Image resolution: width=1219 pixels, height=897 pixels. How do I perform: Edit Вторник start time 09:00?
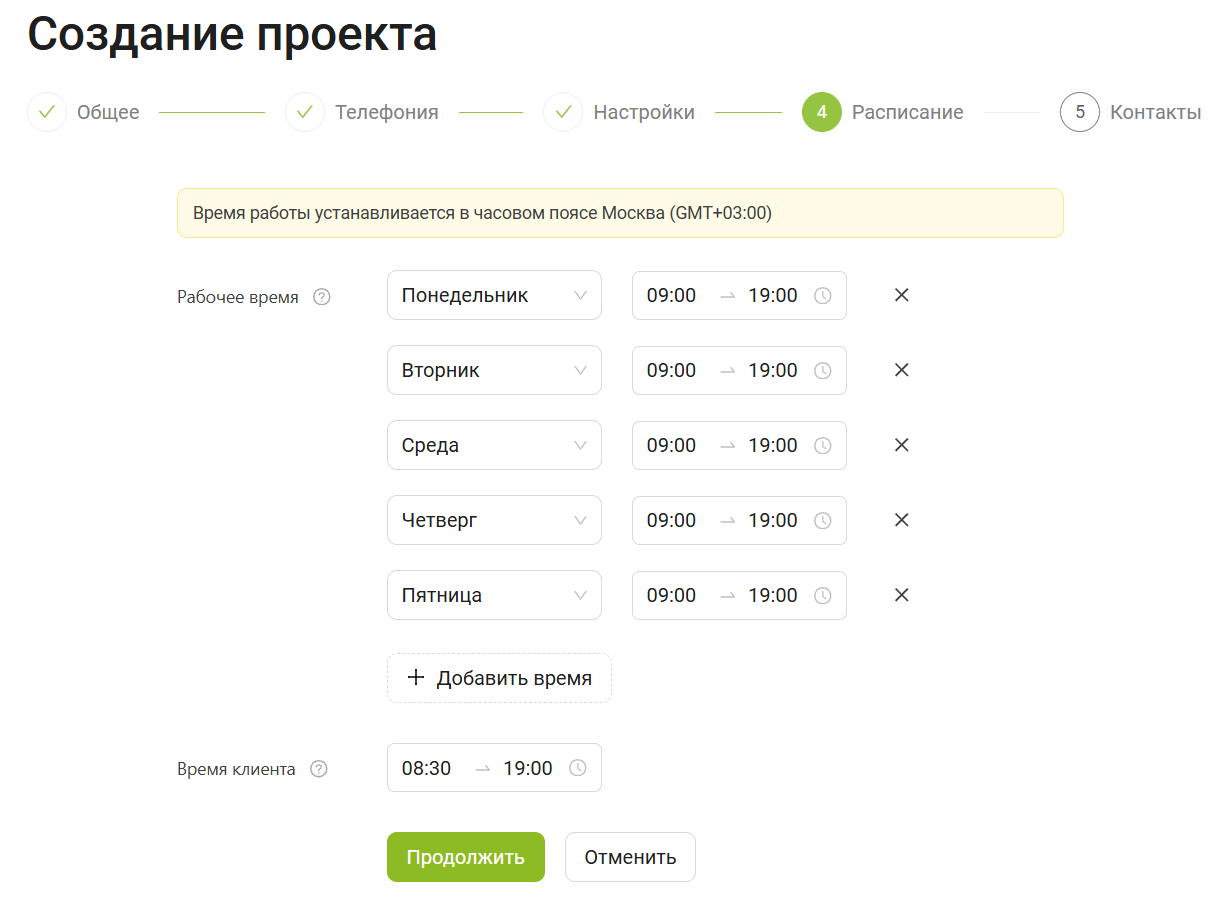pos(672,370)
